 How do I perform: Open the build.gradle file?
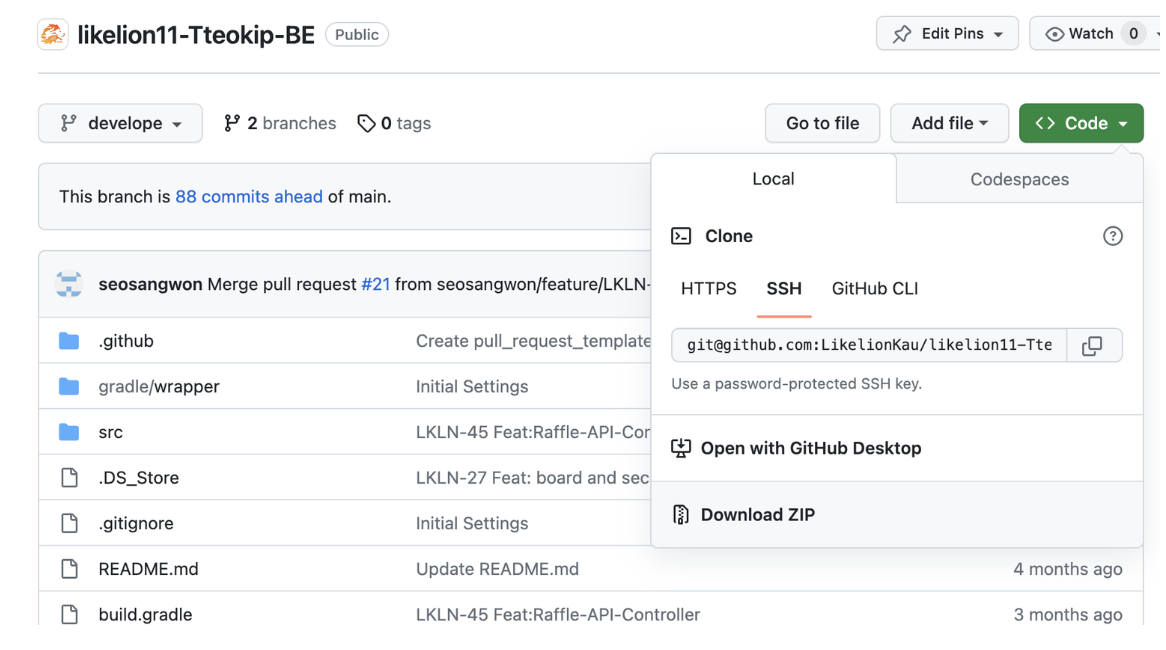pos(145,615)
